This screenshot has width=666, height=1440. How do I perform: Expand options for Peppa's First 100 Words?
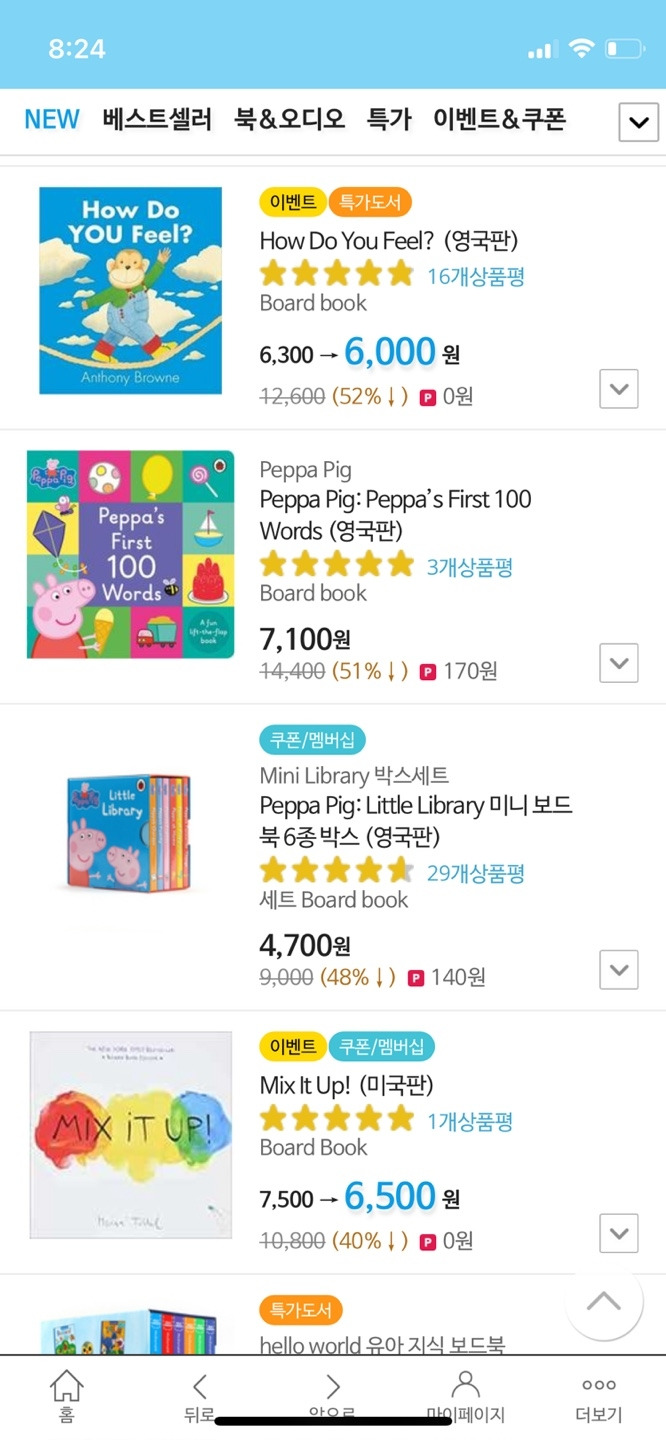click(x=619, y=663)
